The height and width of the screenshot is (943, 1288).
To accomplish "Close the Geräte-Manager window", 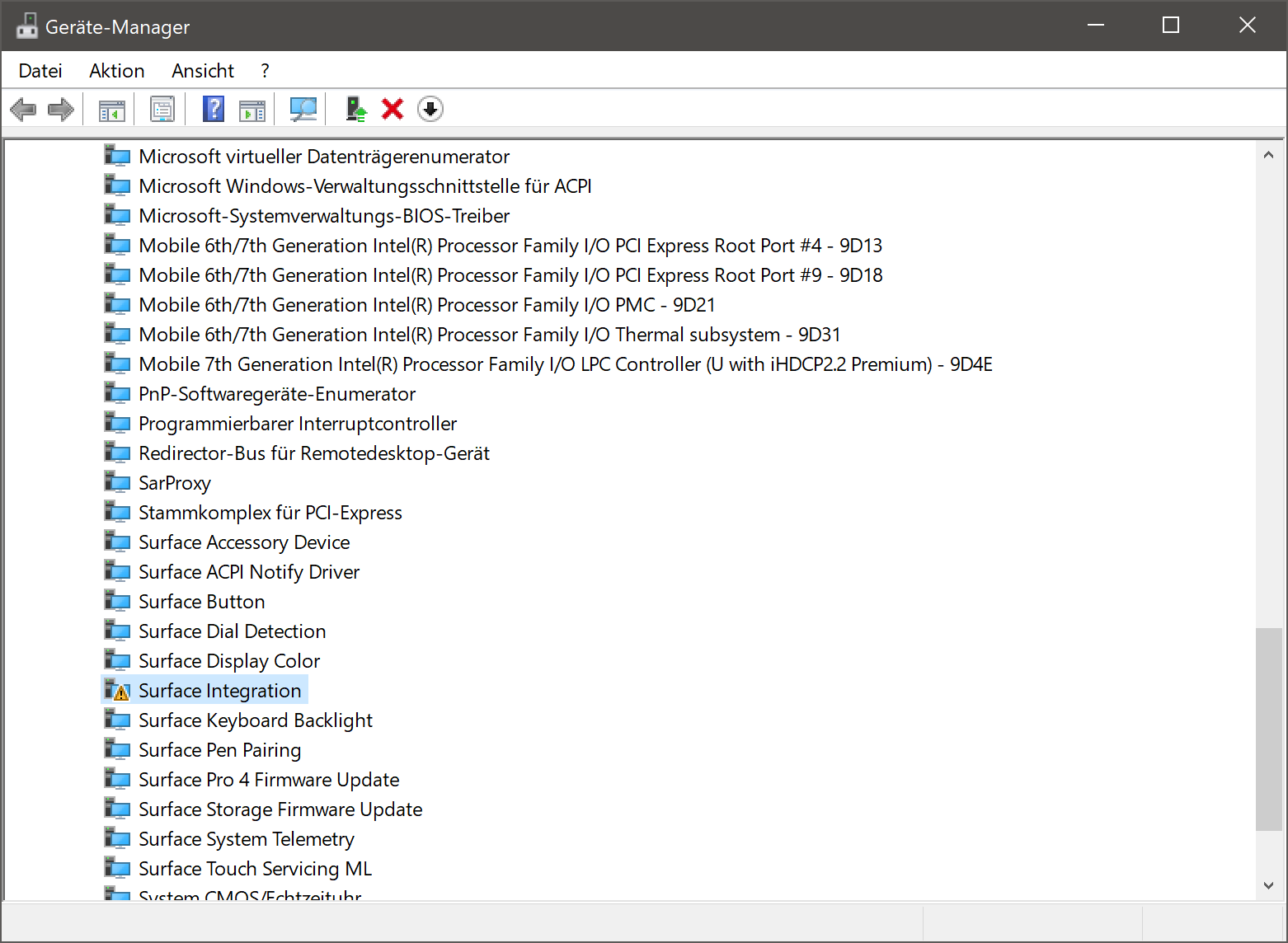I will point(1248,26).
